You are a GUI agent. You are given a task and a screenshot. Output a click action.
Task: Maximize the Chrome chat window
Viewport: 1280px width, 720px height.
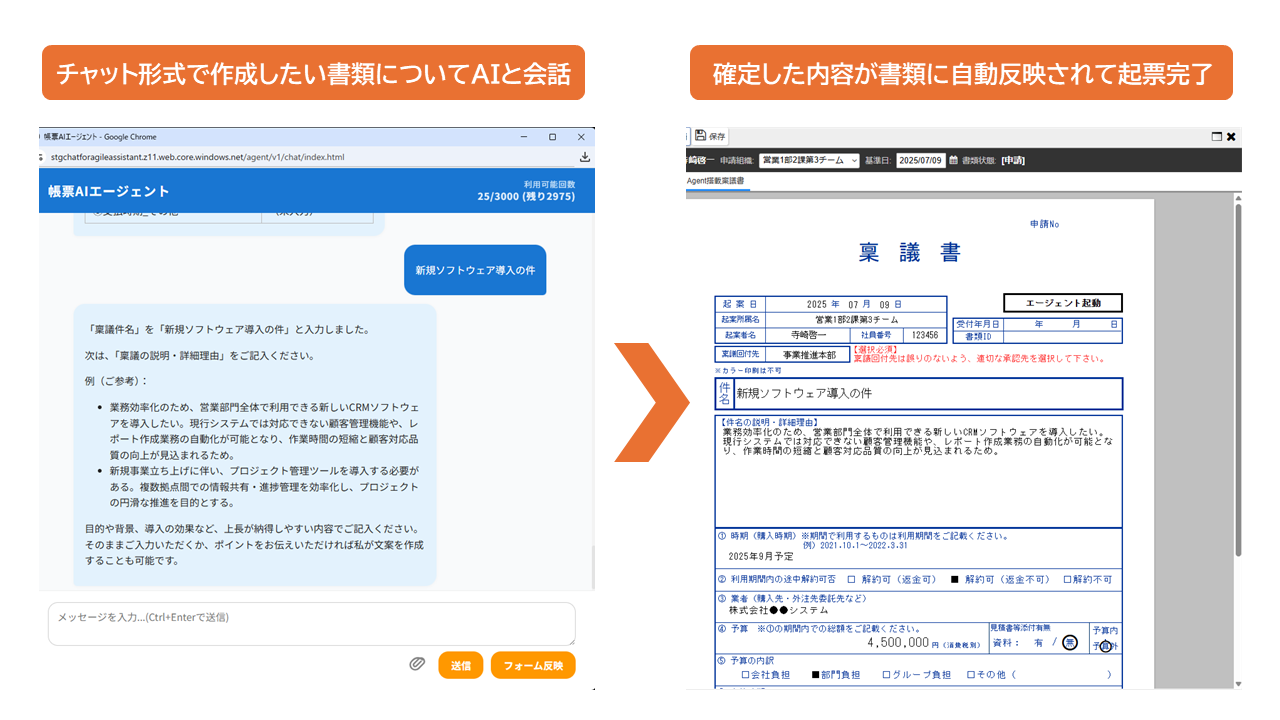(552, 137)
